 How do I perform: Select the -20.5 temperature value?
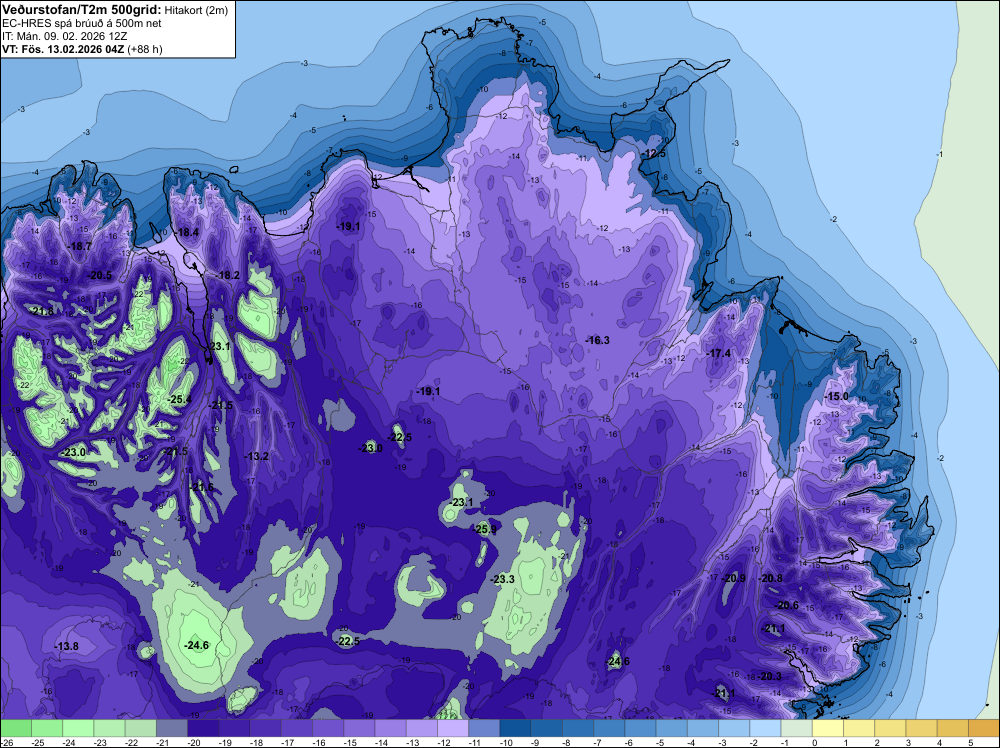coord(100,275)
